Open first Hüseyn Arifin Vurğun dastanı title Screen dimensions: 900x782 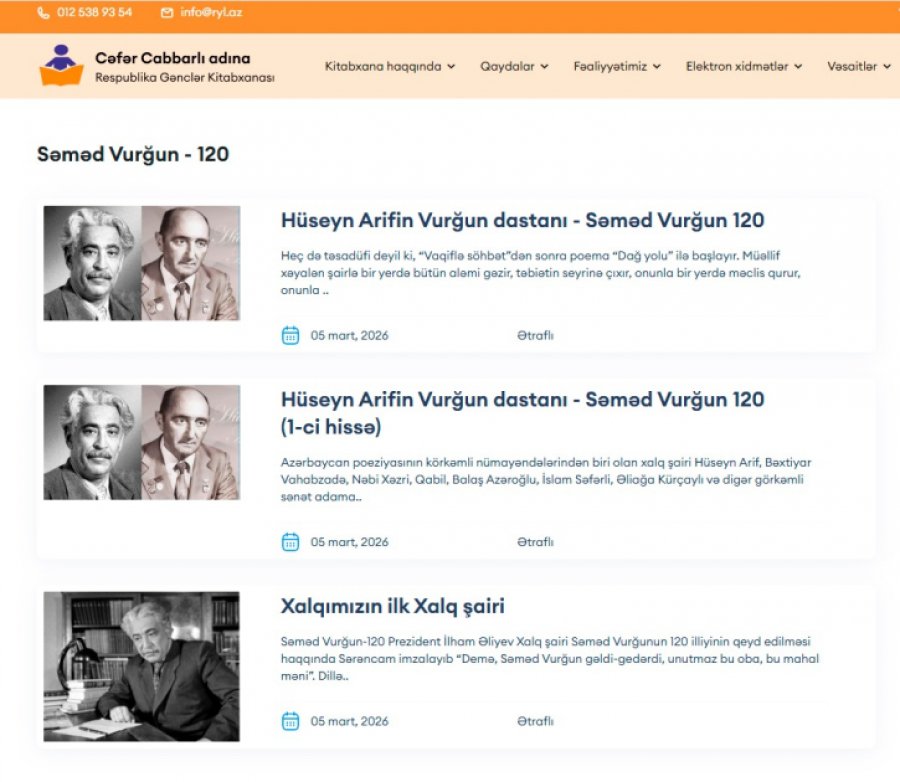[522, 220]
